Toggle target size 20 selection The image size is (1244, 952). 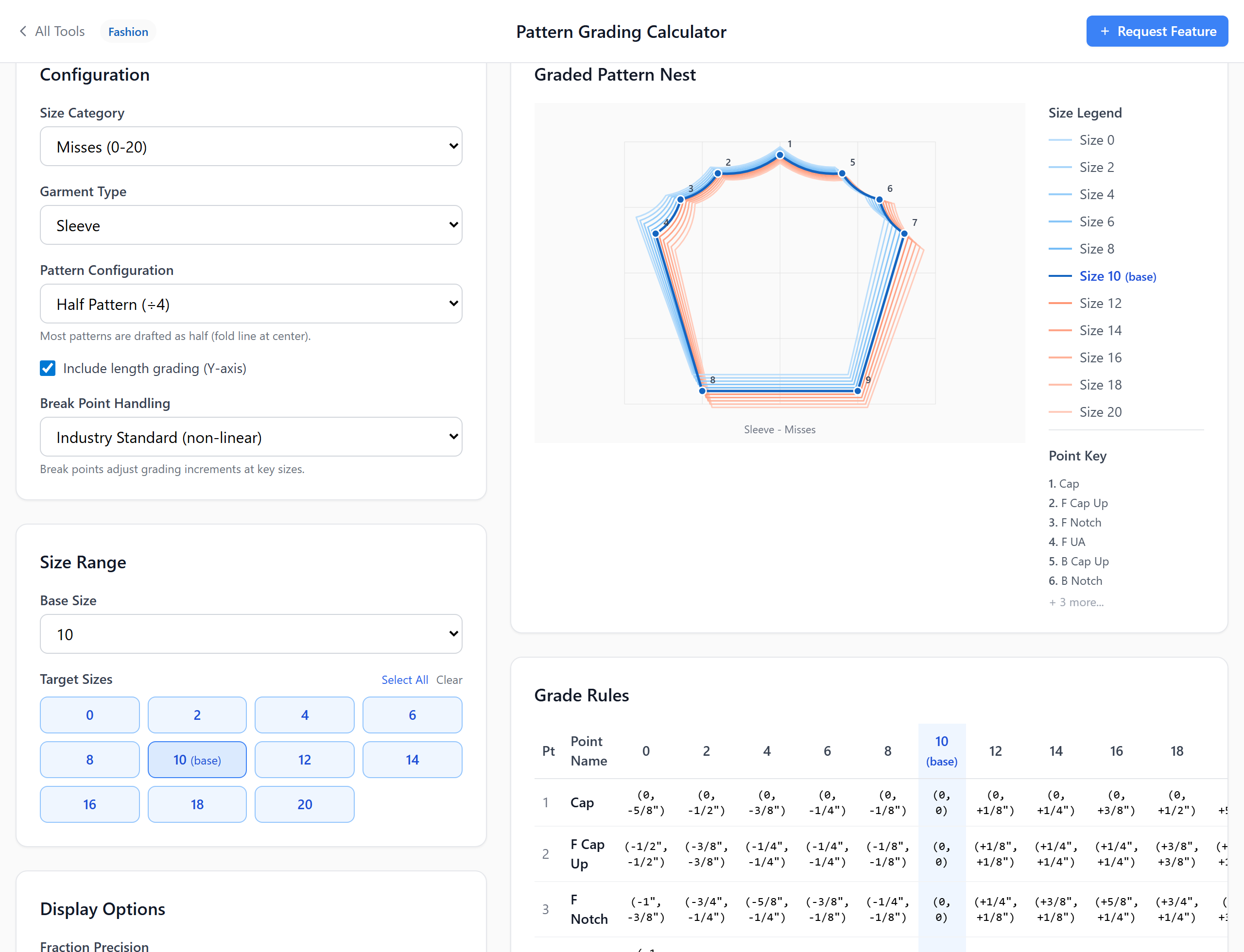click(x=305, y=804)
